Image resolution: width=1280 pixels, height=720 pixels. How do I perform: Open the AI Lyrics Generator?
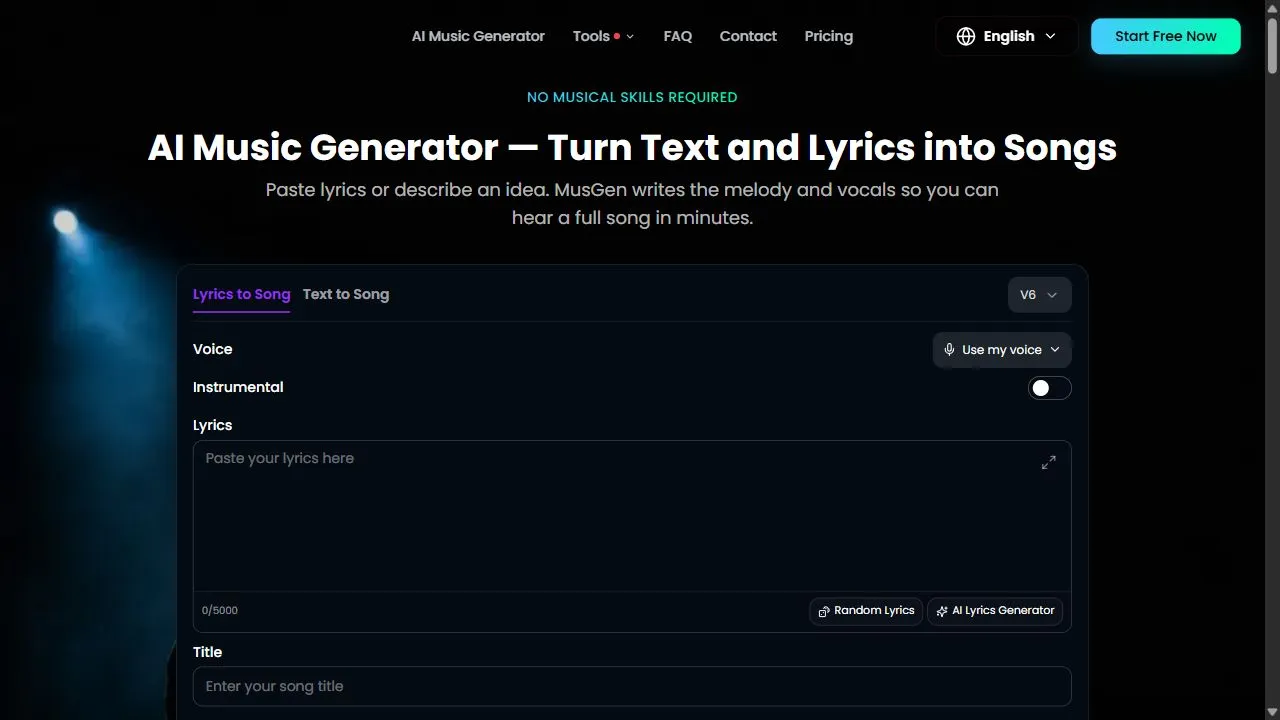pos(995,611)
